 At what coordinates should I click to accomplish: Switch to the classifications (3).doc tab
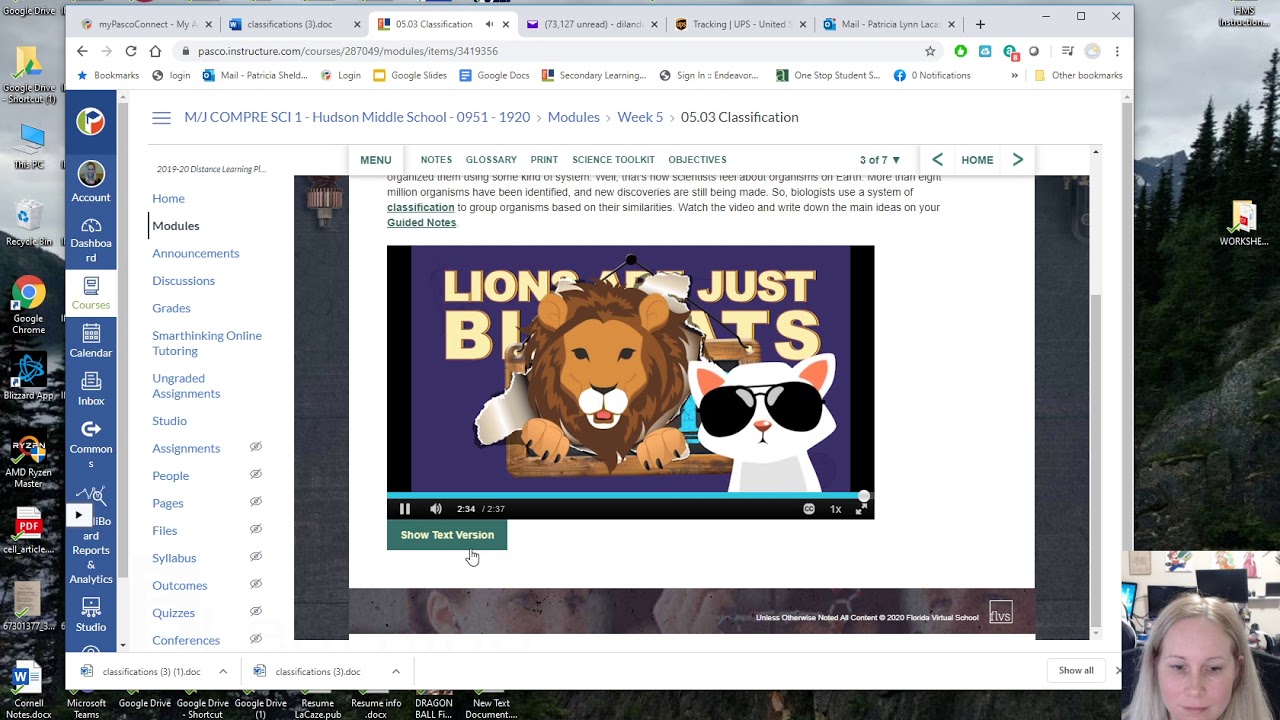click(x=290, y=24)
